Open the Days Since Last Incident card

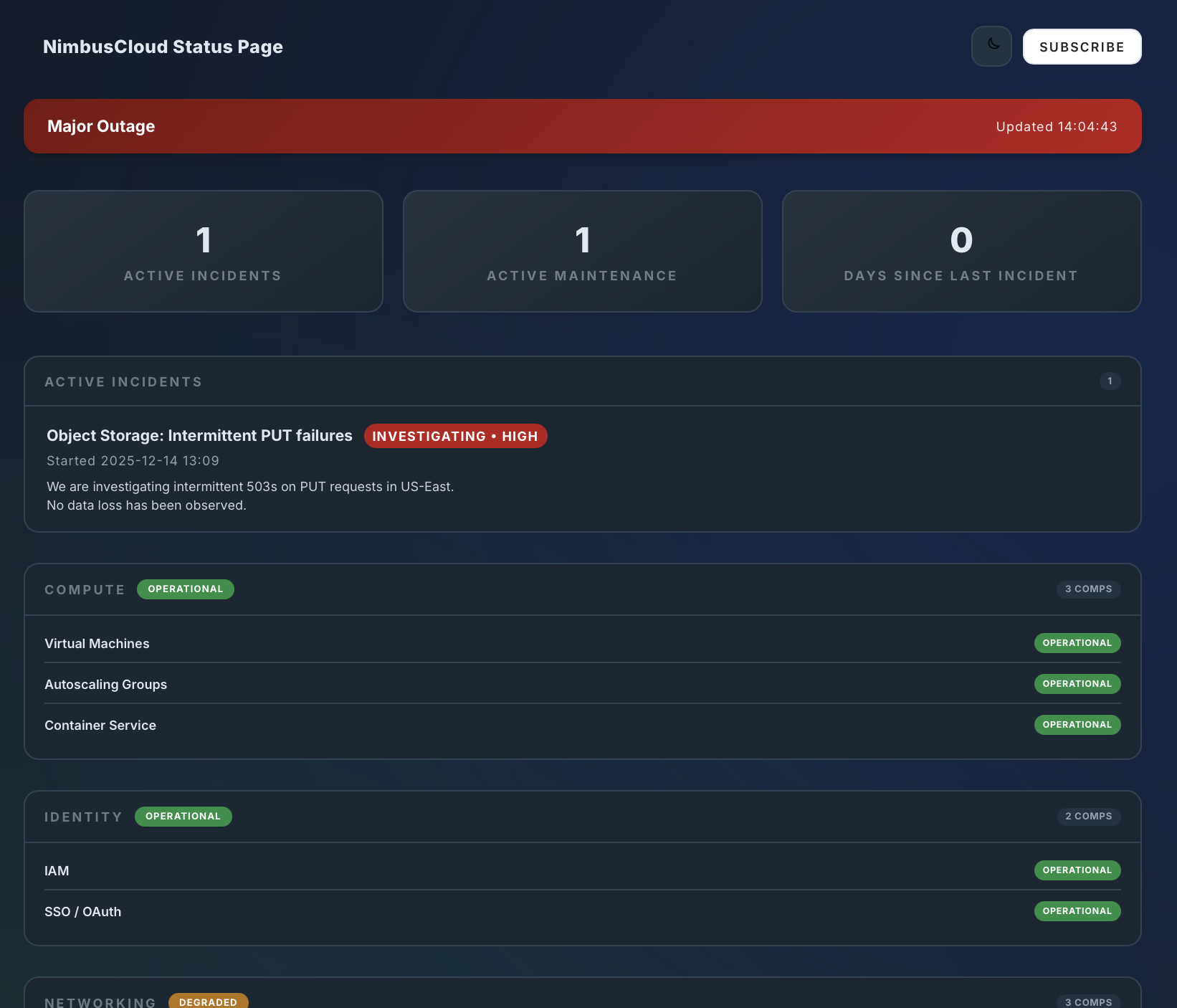click(961, 251)
